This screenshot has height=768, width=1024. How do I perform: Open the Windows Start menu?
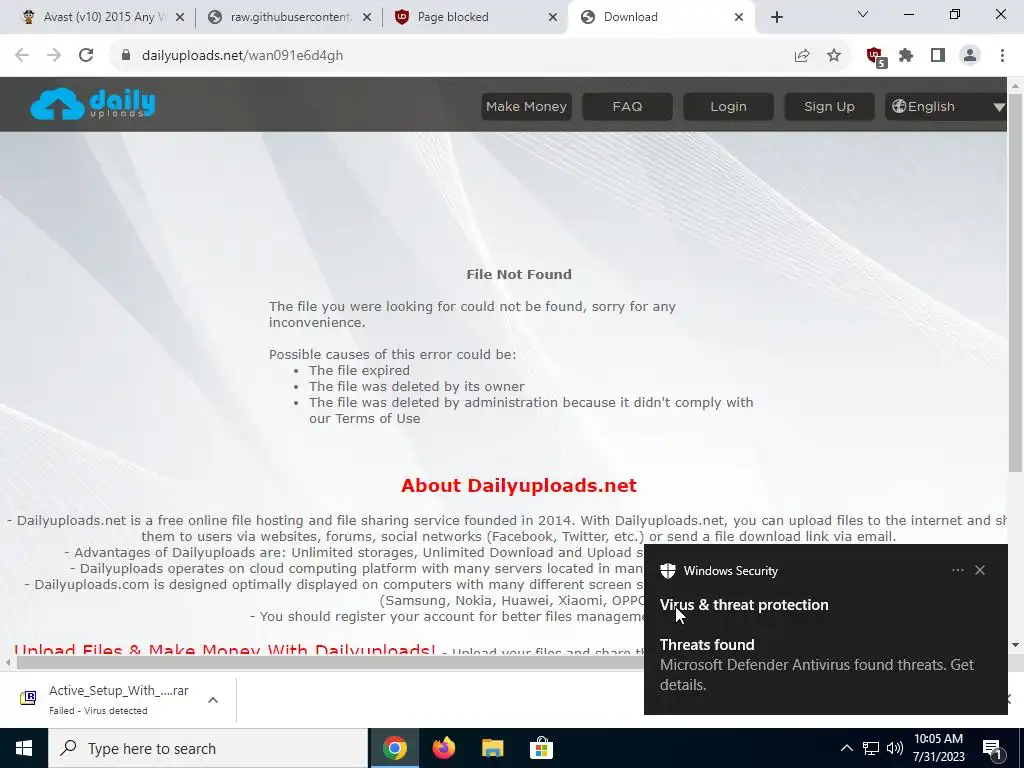[24, 748]
